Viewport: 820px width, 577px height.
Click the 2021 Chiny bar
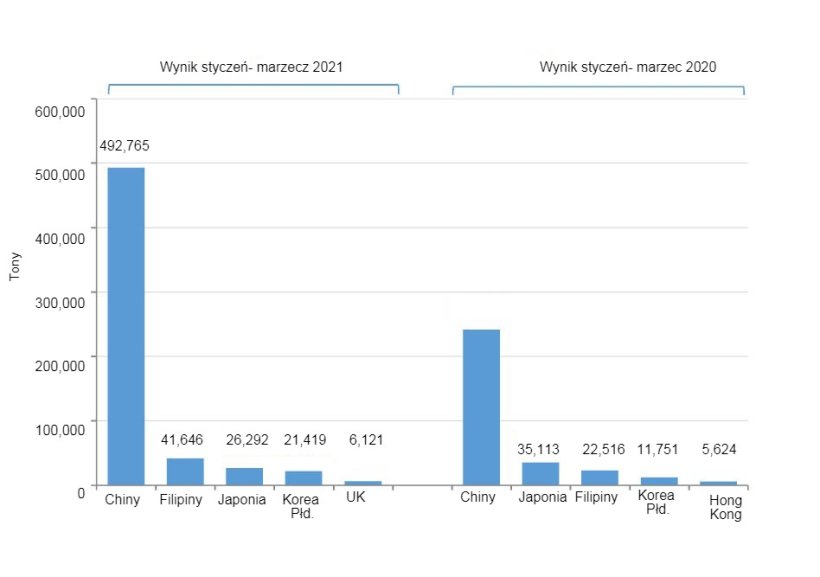[x=126, y=326]
